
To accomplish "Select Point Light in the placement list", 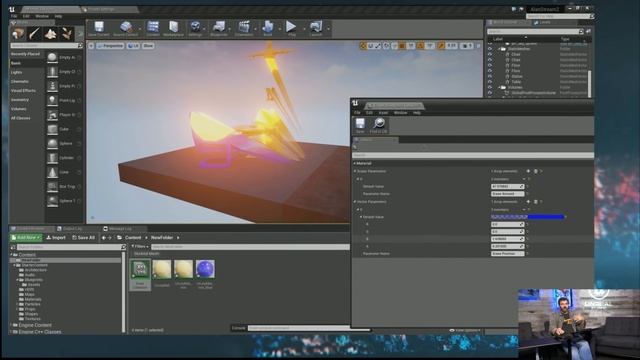I will 64,100.
